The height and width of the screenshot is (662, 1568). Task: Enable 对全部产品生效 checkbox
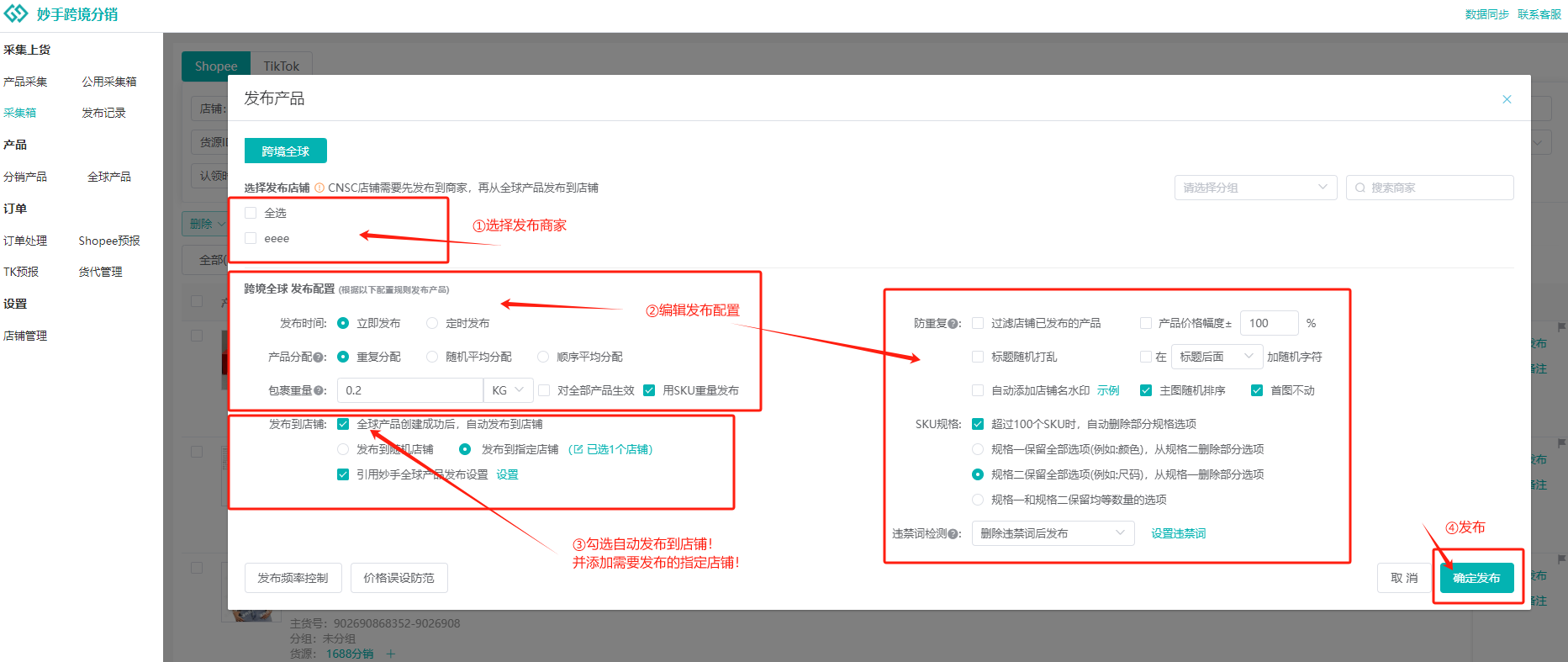544,390
